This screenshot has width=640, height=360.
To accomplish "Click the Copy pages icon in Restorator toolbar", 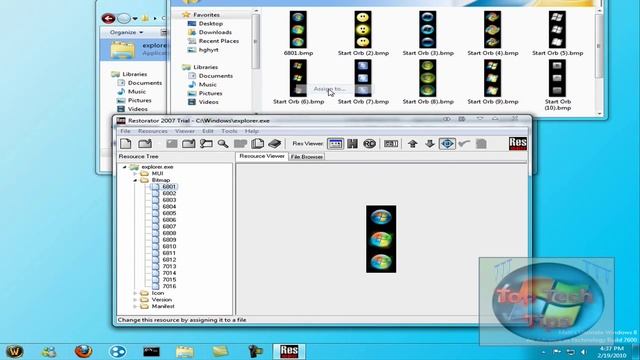I will (257, 144).
